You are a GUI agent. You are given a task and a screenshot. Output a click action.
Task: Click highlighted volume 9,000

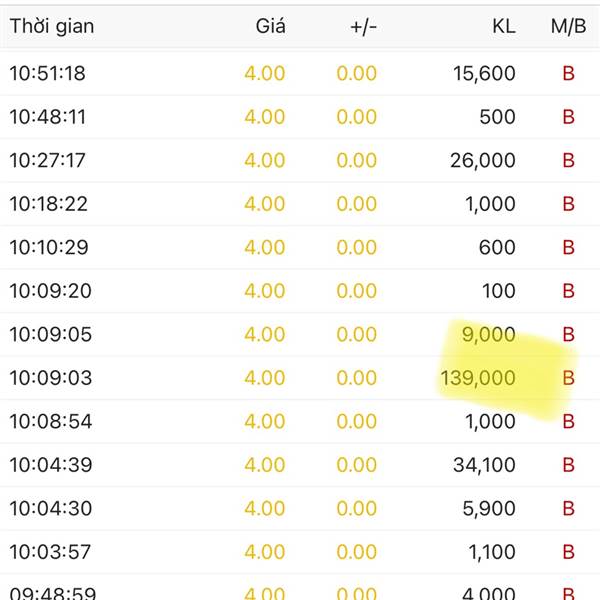point(489,334)
